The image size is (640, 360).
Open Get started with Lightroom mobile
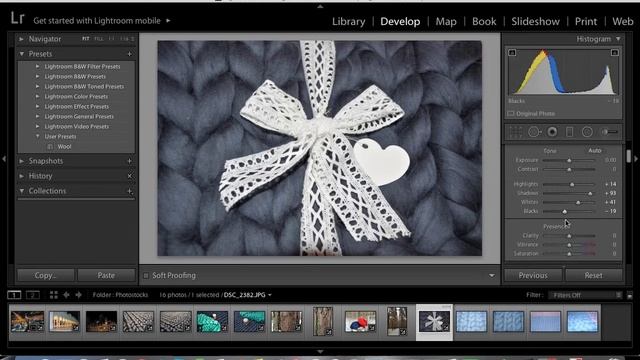(x=97, y=20)
